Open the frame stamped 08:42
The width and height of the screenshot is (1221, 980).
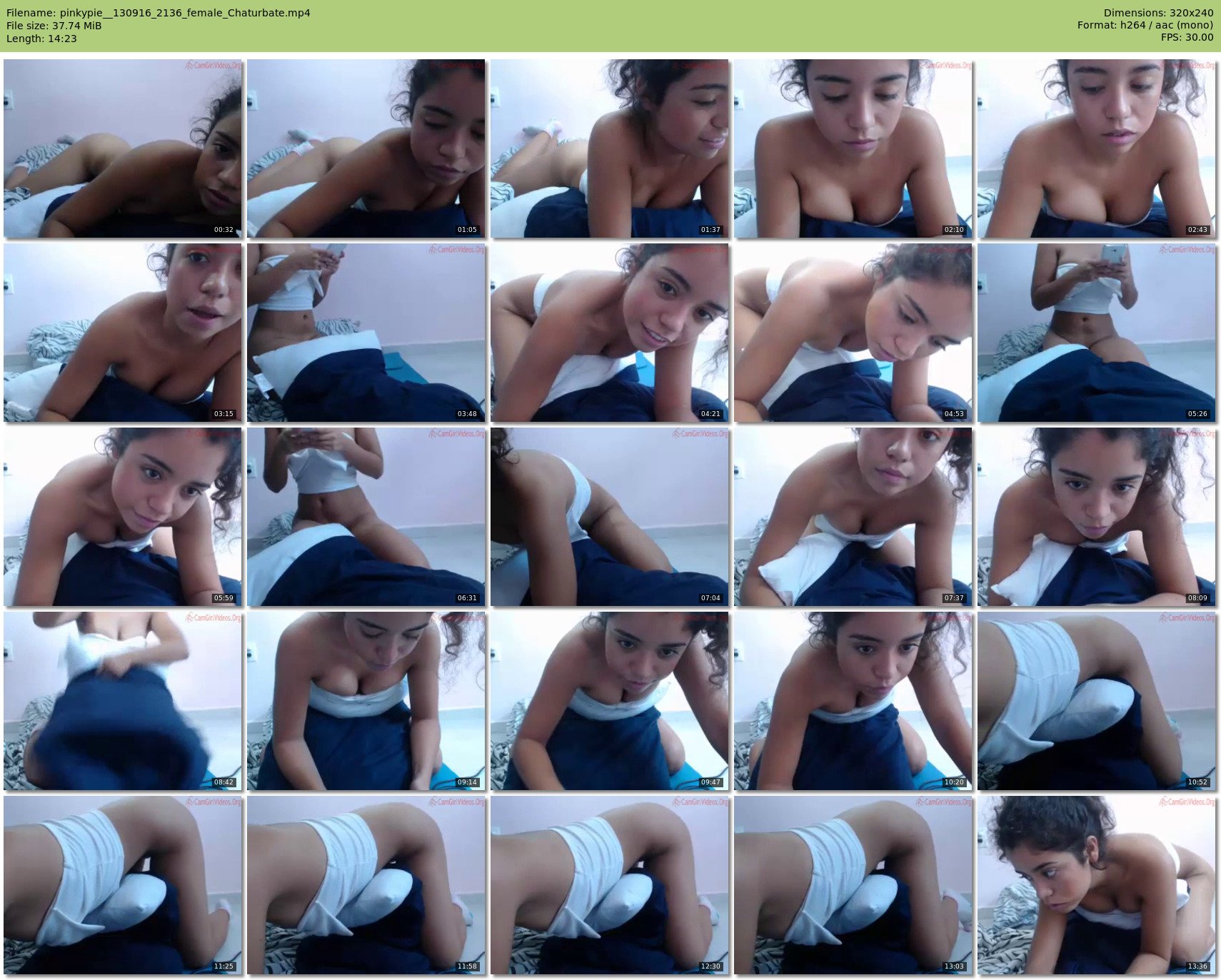coord(123,701)
